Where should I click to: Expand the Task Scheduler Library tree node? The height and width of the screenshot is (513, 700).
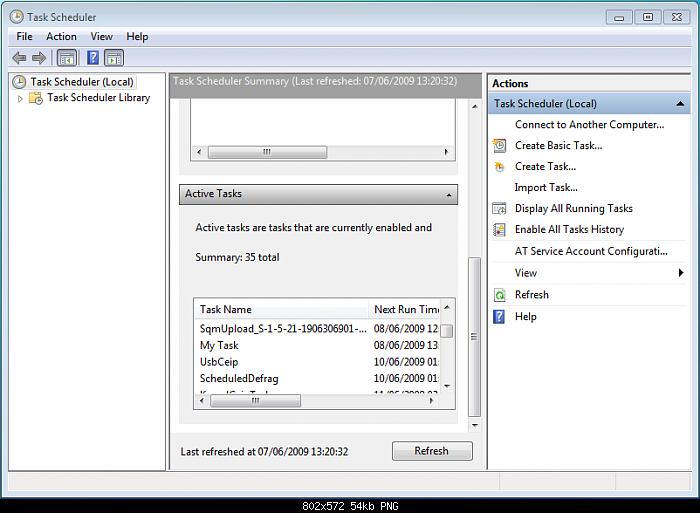coord(20,98)
